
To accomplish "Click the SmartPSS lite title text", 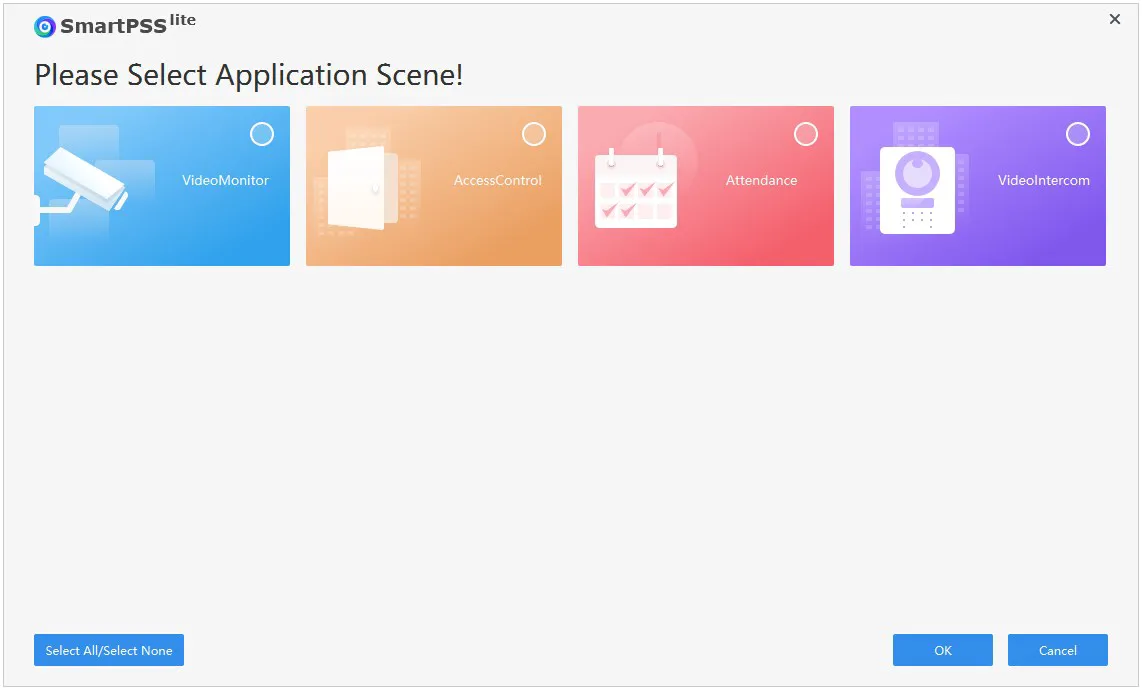I will (127, 26).
